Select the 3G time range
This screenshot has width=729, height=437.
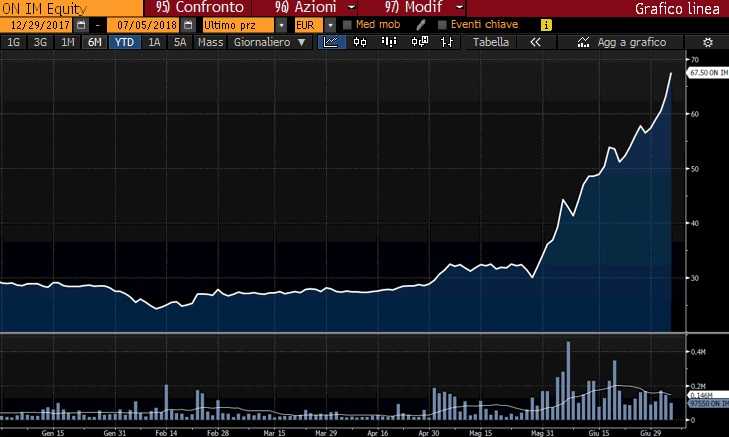coord(40,42)
